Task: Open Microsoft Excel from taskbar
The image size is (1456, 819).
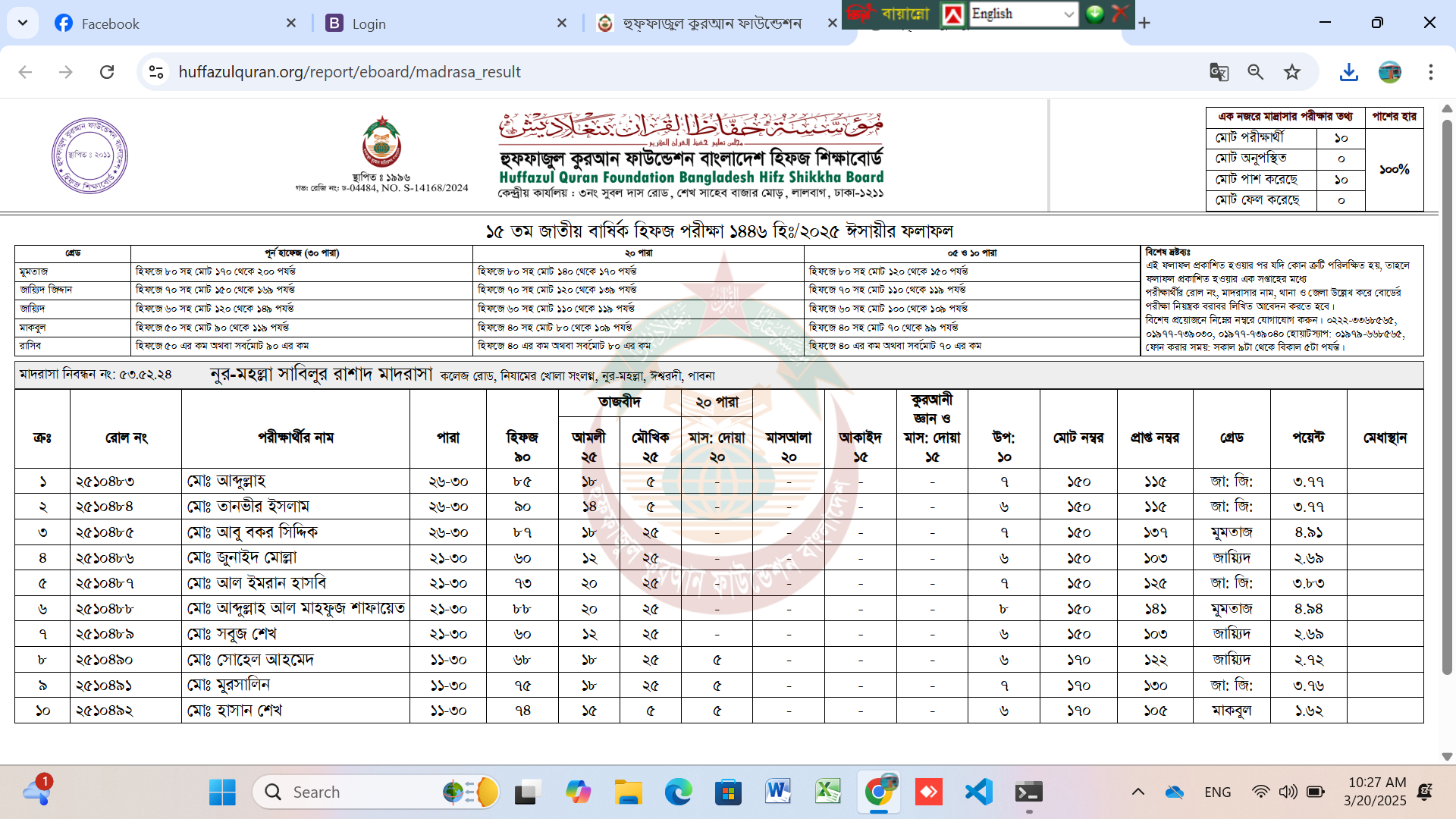Action: click(x=827, y=792)
